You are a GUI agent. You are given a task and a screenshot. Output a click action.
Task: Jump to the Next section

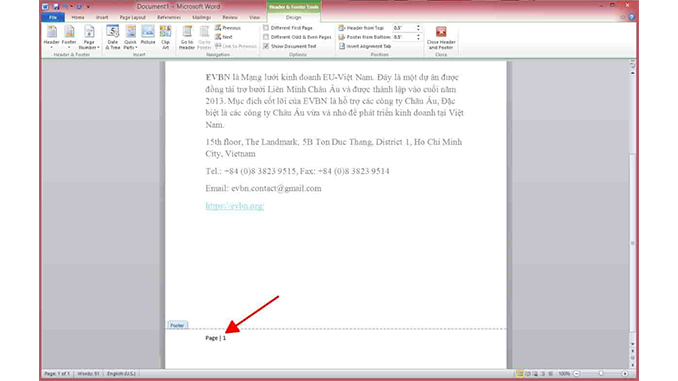(224, 37)
